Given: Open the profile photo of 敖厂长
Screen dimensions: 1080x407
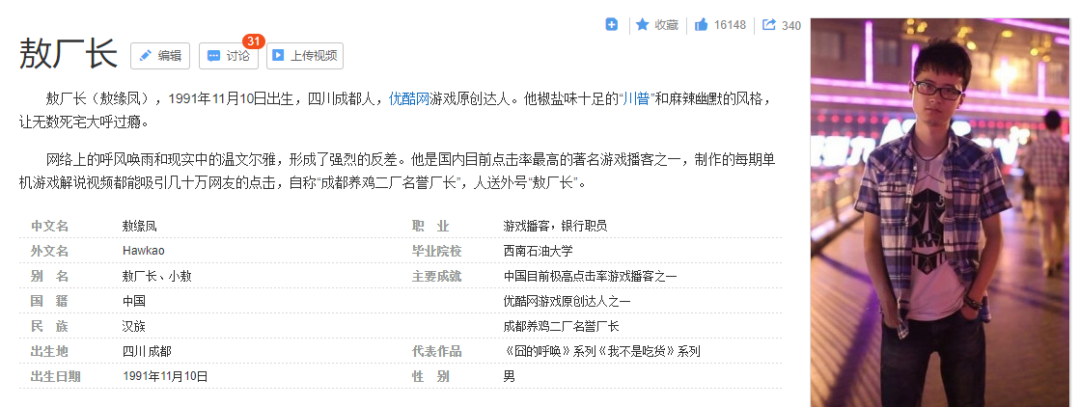Looking at the screenshot, I should [x=939, y=212].
